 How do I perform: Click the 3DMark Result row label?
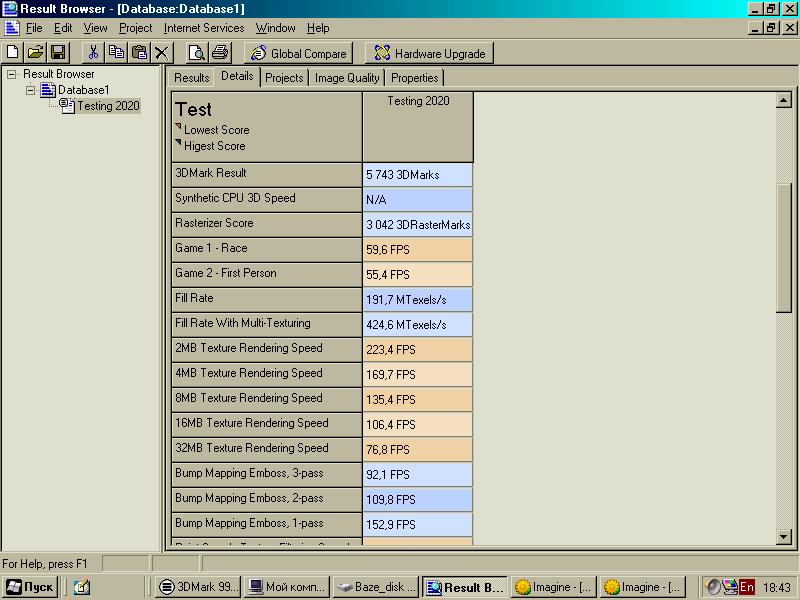211,173
